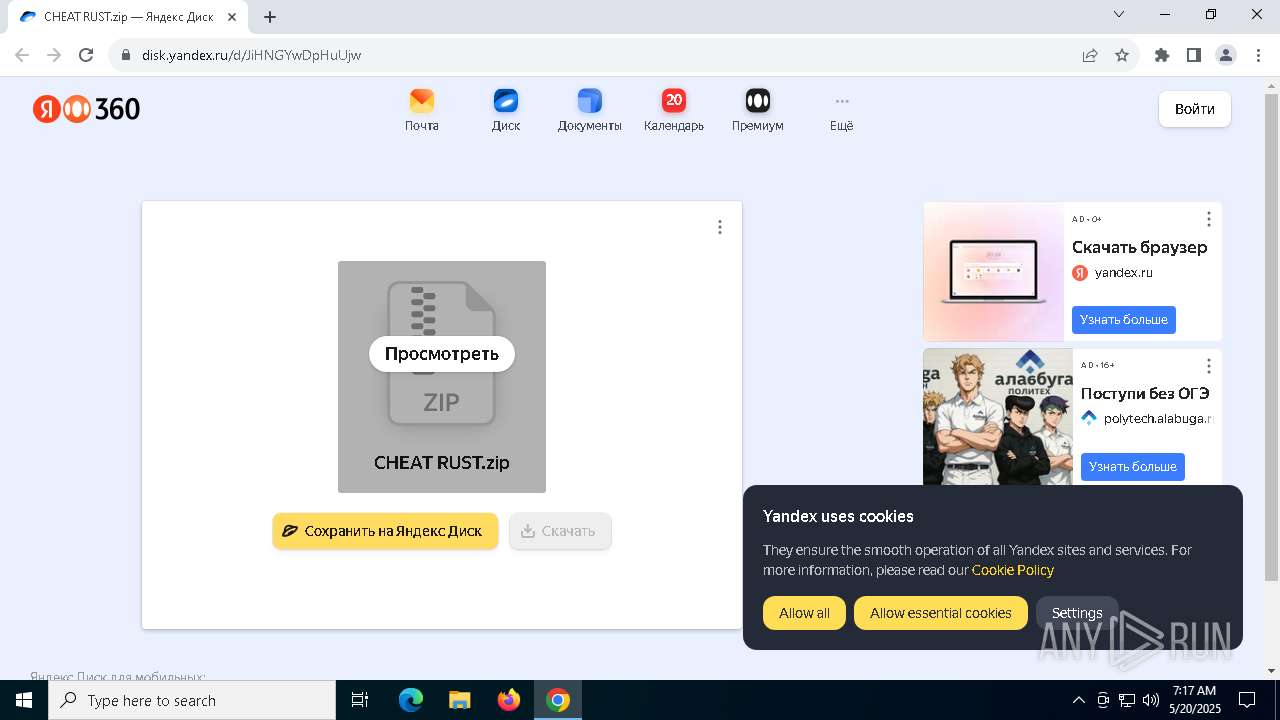1280x720 pixels.
Task: Open the Chrome three-dot menu
Action: (x=1258, y=55)
